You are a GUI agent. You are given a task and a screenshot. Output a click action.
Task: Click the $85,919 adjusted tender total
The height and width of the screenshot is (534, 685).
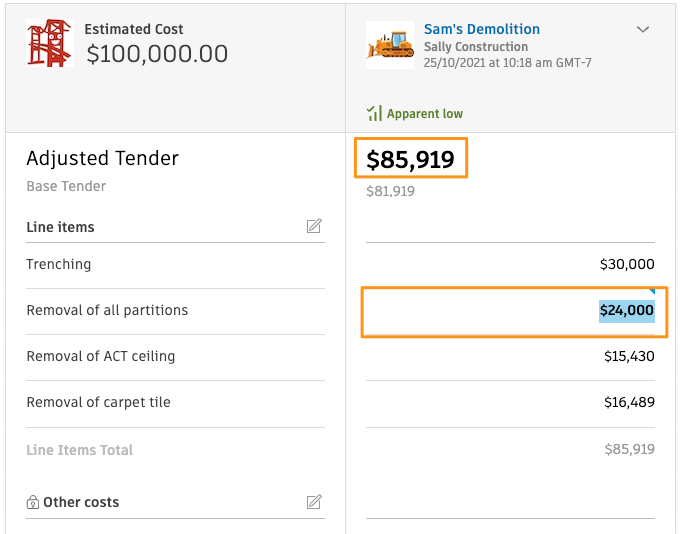click(410, 159)
